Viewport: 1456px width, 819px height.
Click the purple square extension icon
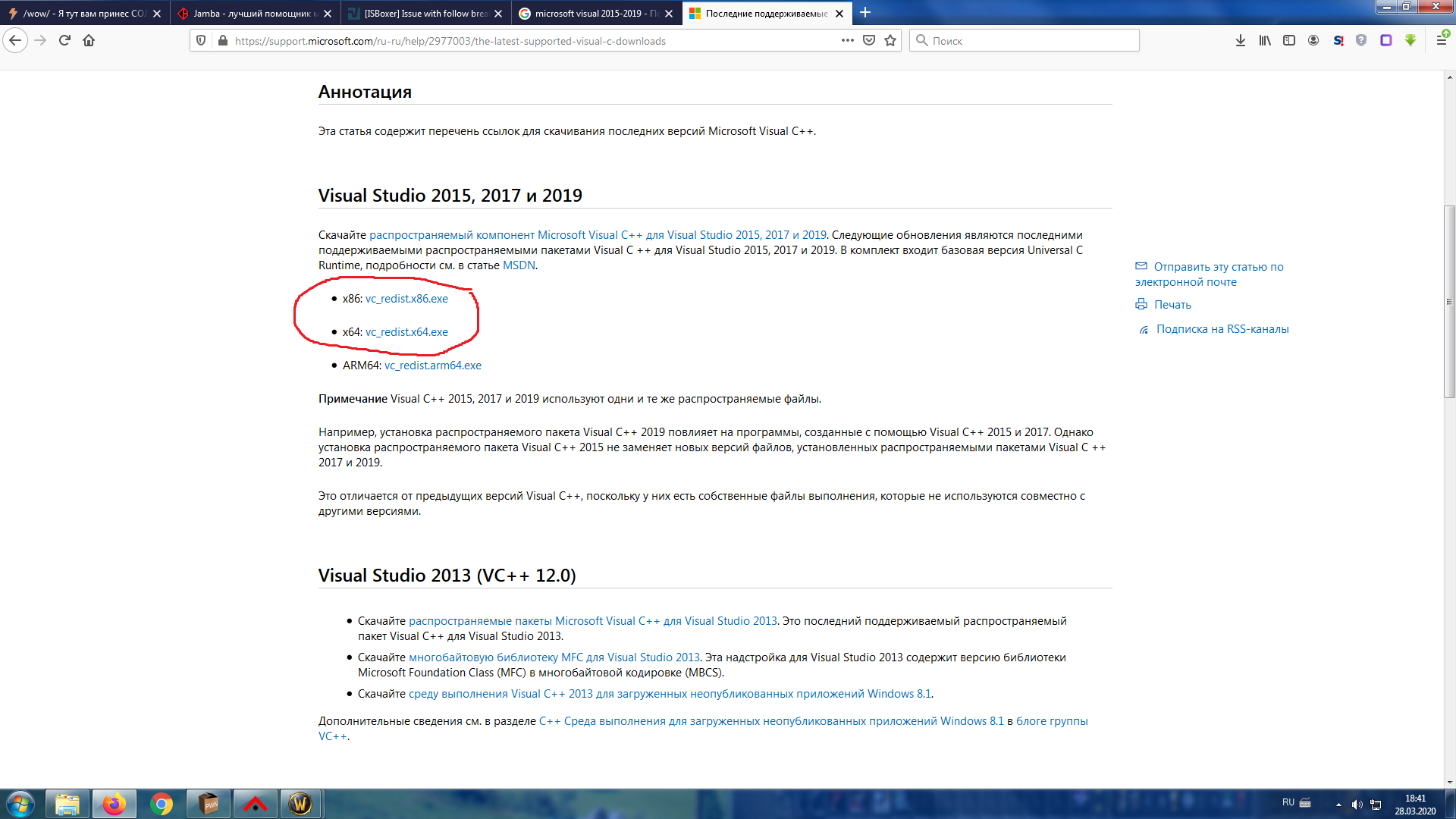pyautogui.click(x=1386, y=41)
